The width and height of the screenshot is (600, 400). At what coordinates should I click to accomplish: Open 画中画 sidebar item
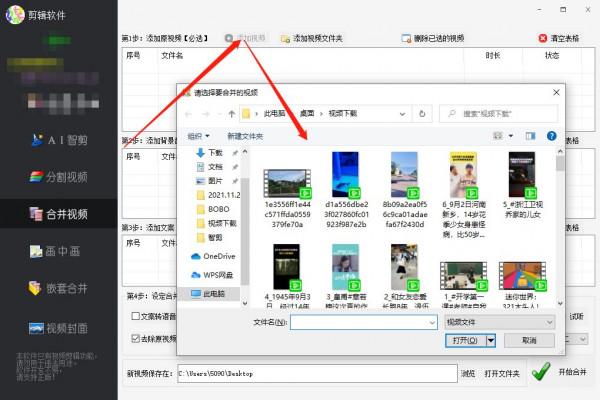coord(55,251)
